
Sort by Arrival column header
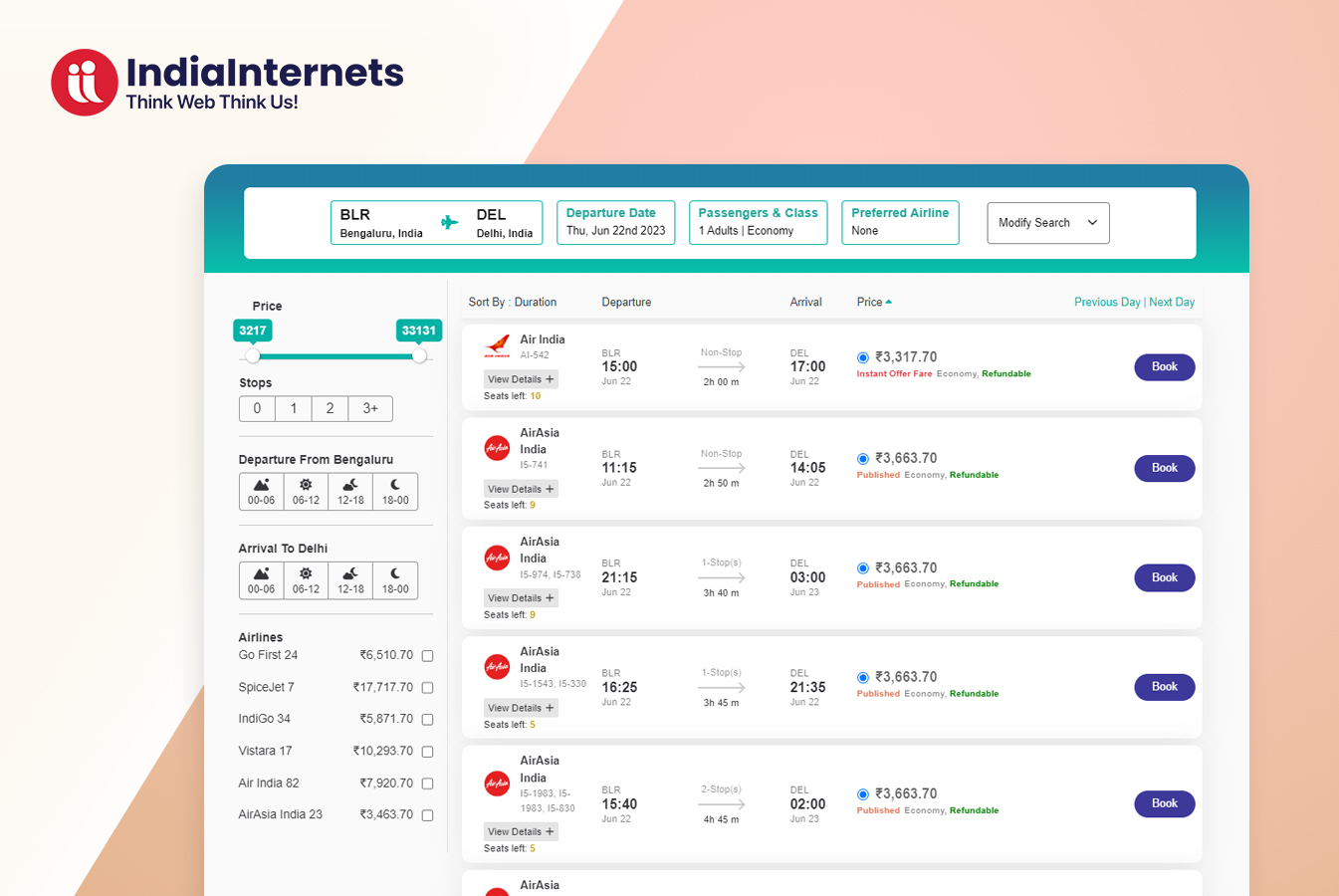(x=806, y=302)
